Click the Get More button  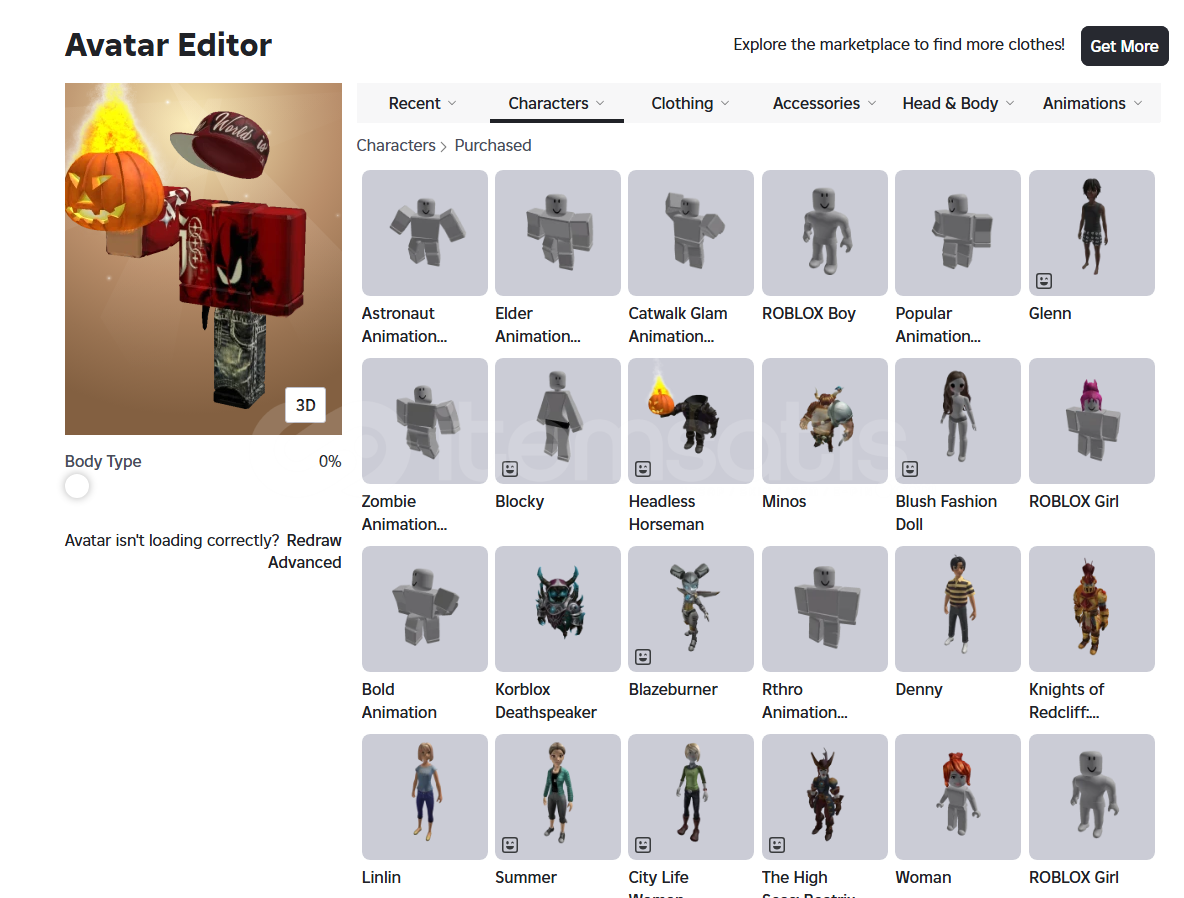point(1124,46)
